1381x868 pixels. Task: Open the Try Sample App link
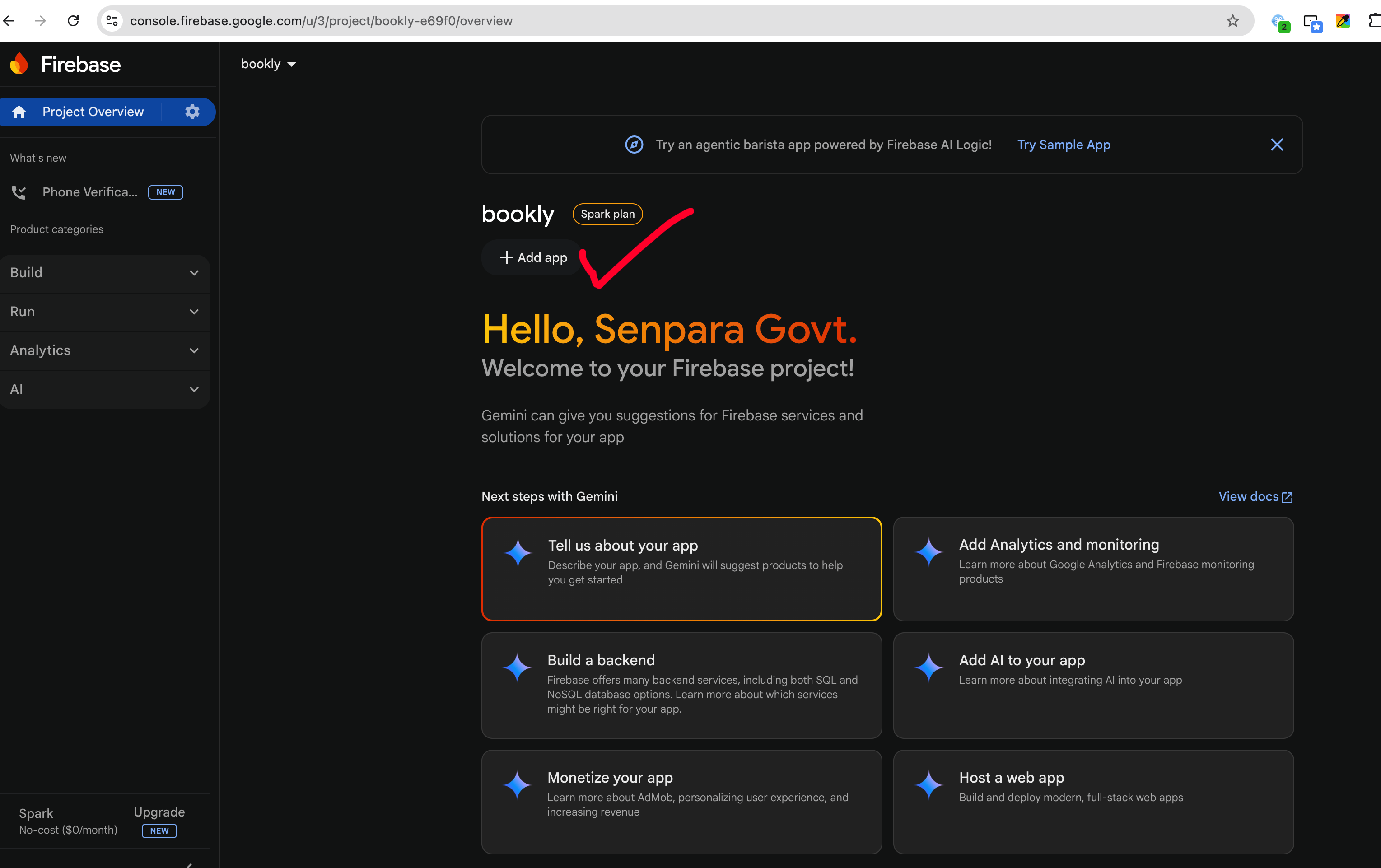1063,145
